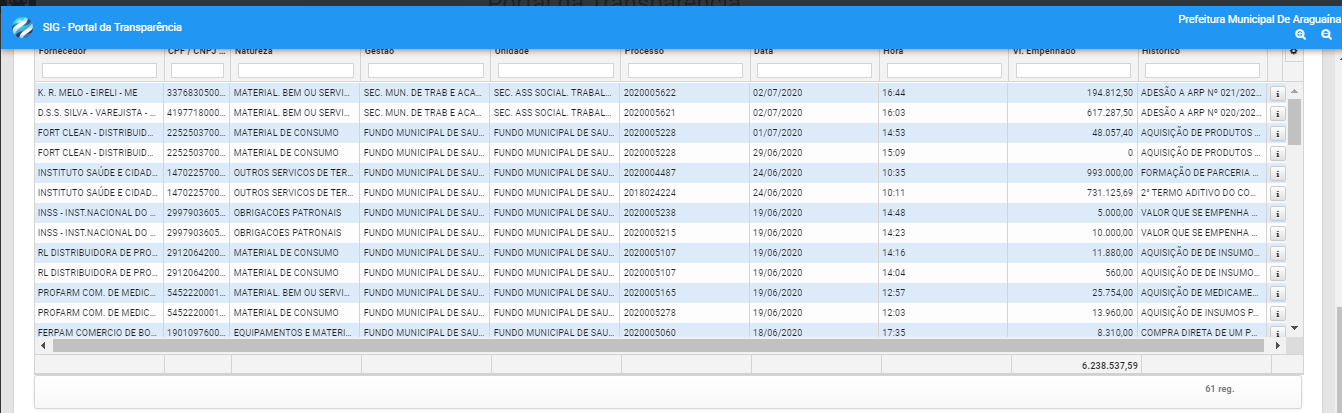This screenshot has height=413, width=1342.
Task: Open the grid settings gear icon
Action: (x=1293, y=51)
